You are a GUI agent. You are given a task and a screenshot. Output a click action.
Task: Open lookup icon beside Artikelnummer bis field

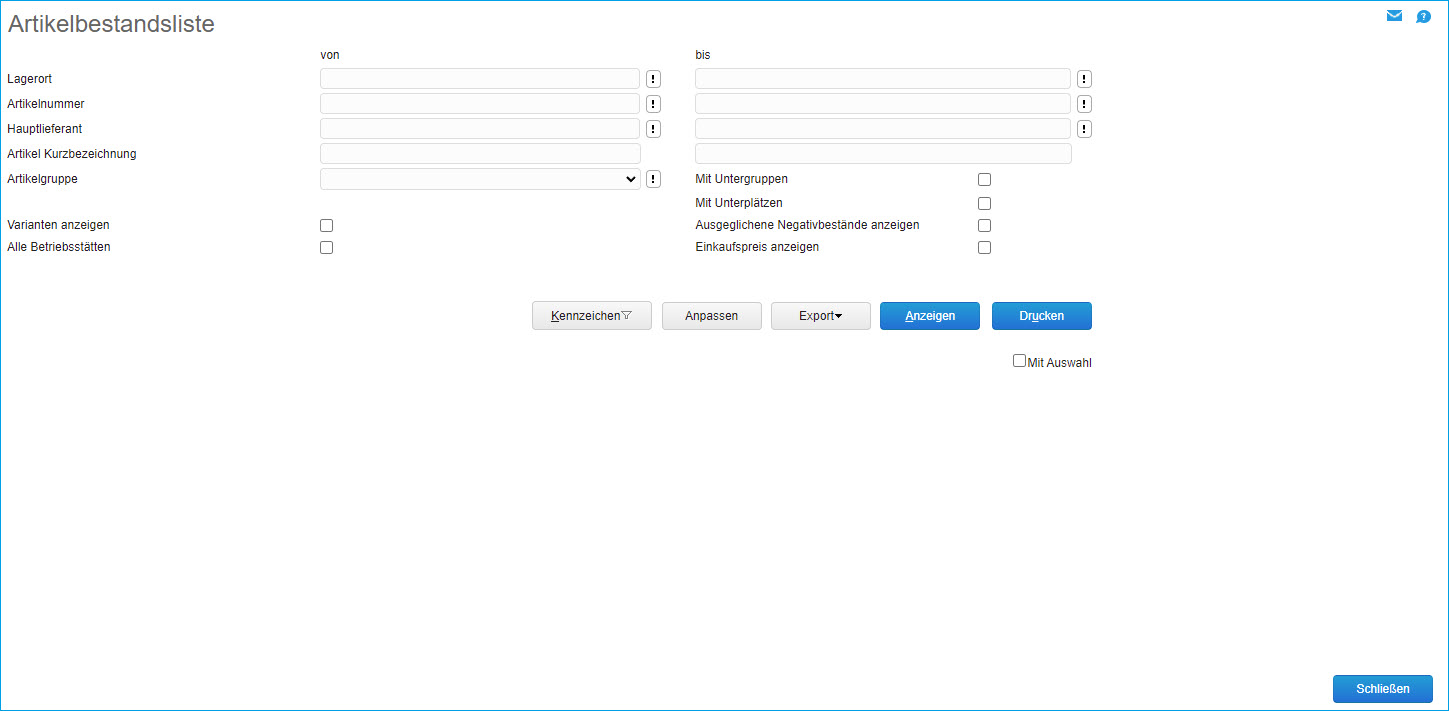point(1084,104)
